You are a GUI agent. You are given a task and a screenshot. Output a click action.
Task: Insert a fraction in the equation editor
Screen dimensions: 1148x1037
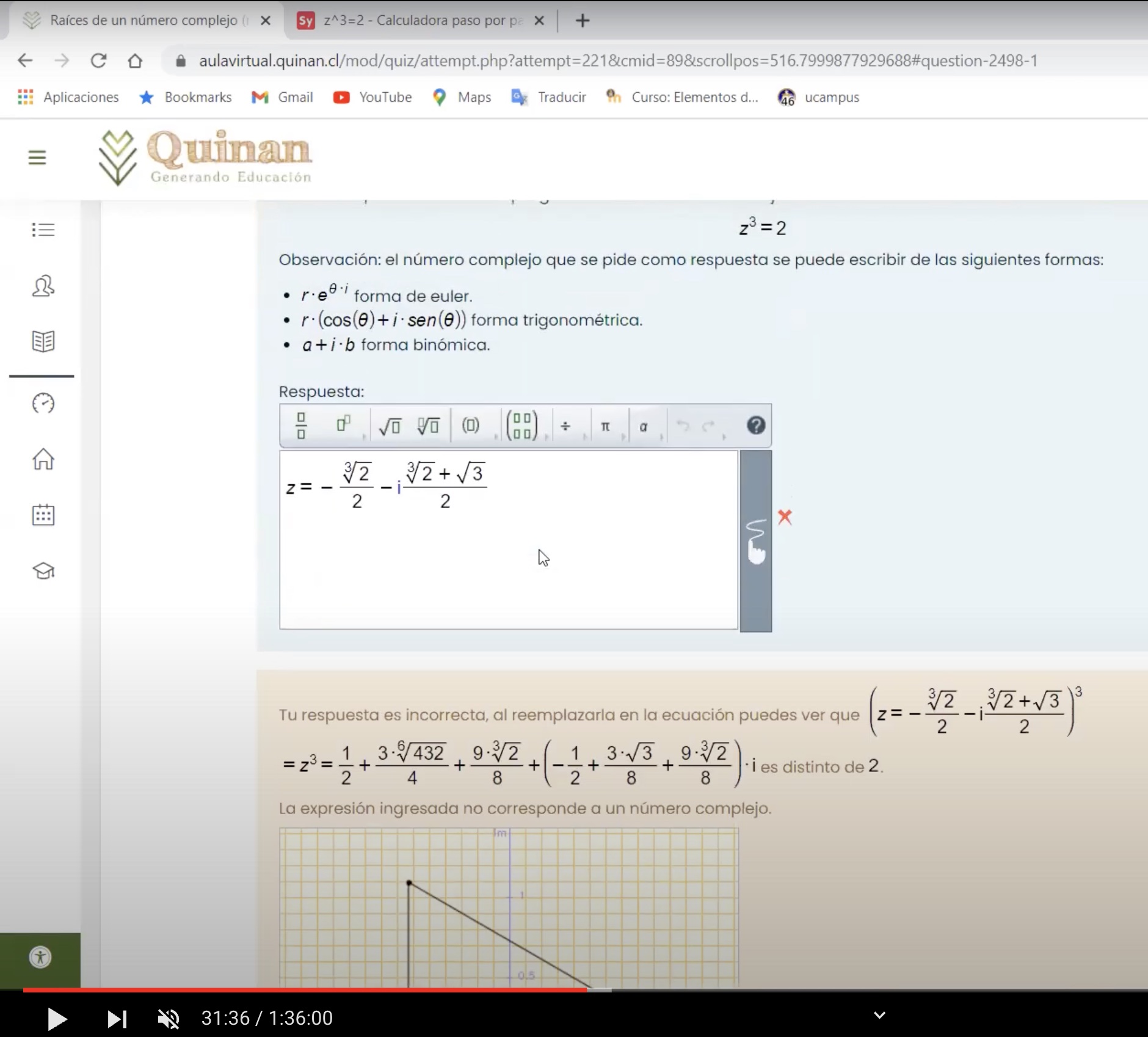pyautogui.click(x=301, y=426)
